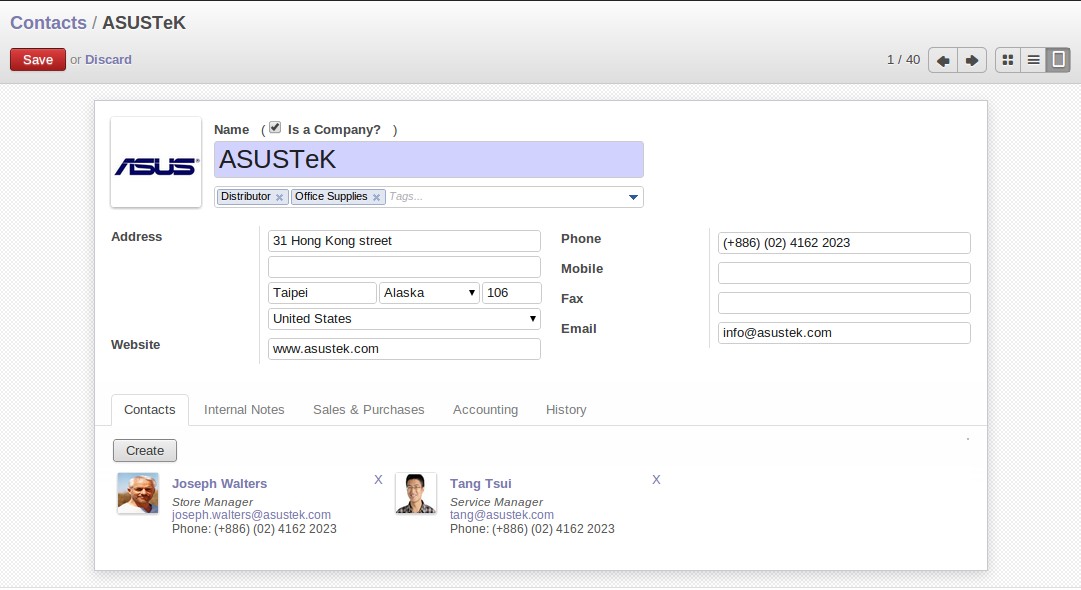Click the empty Fax field
The height and width of the screenshot is (590, 1081).
click(844, 303)
